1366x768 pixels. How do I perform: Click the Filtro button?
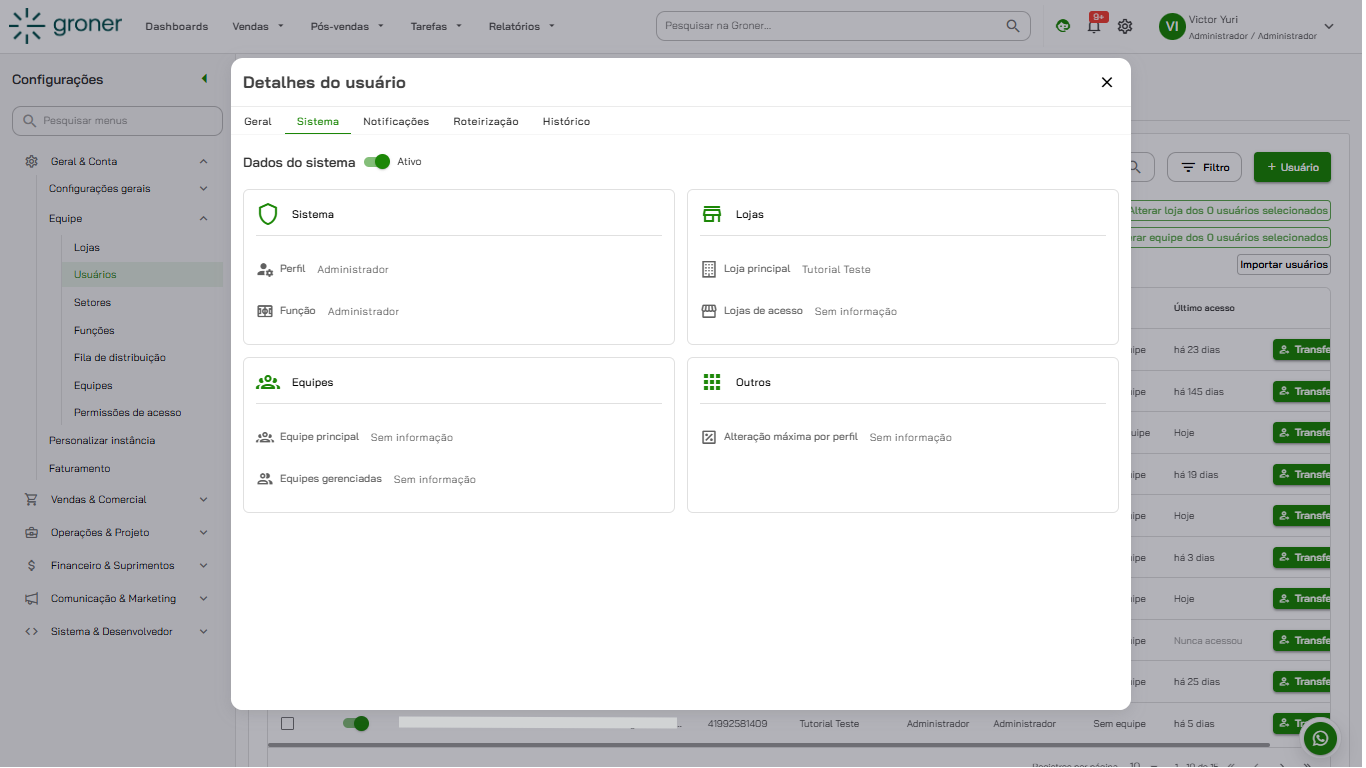coord(1204,167)
